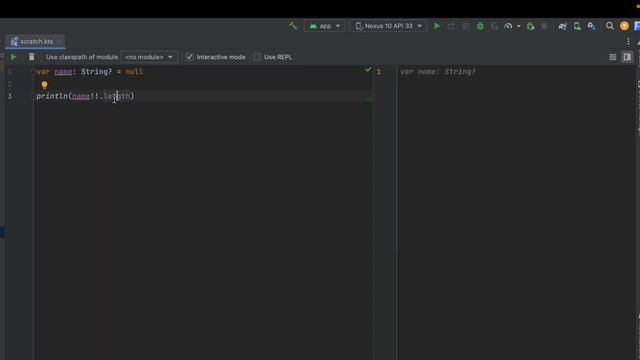Run the scratch file
The height and width of the screenshot is (360, 640).
coord(13,57)
